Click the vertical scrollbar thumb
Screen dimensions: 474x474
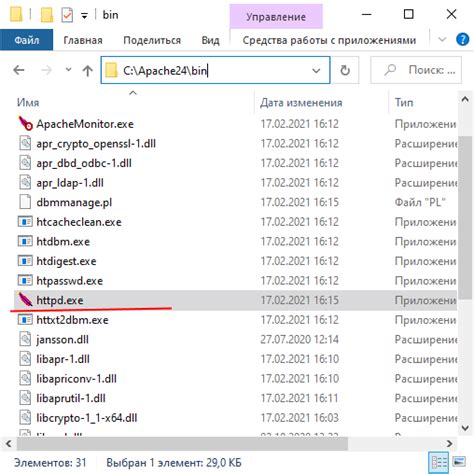tap(465, 217)
